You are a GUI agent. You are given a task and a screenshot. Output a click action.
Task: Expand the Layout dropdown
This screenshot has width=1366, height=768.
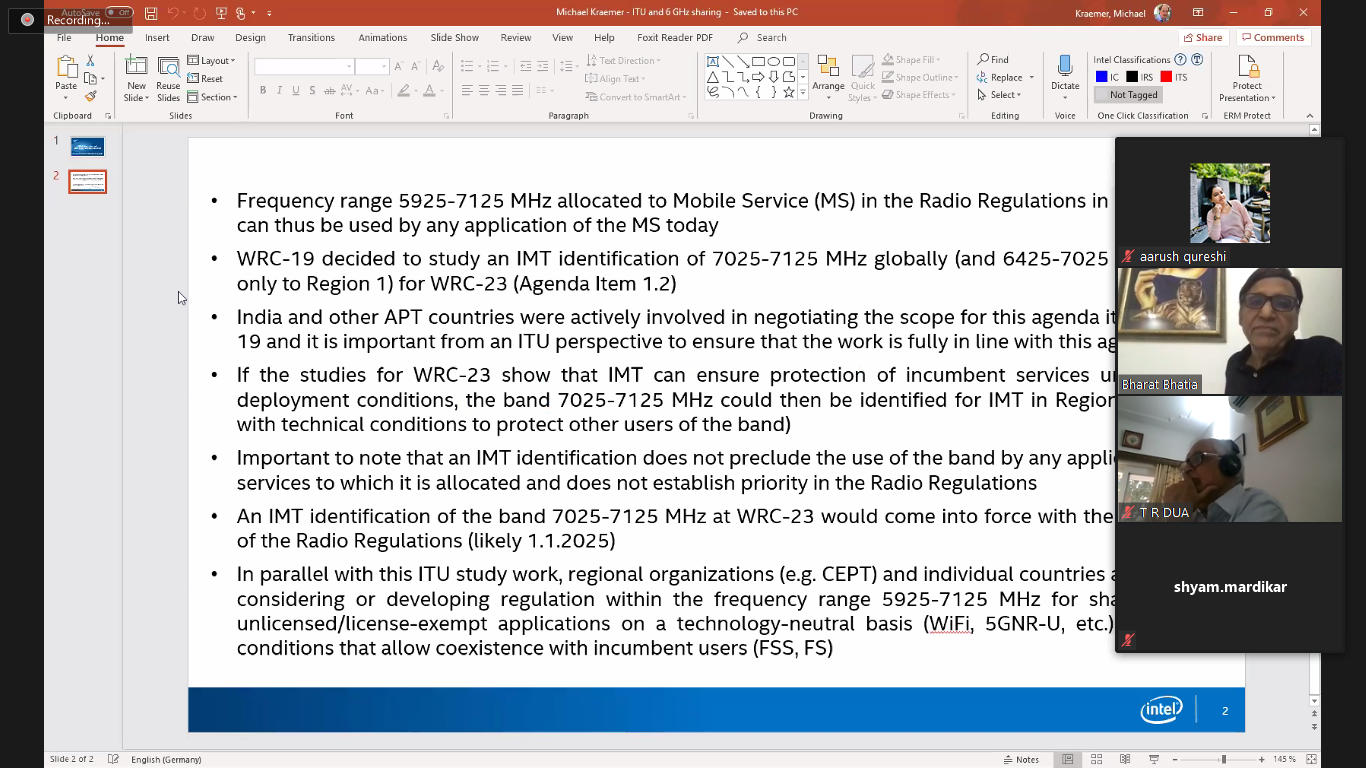pyautogui.click(x=212, y=61)
